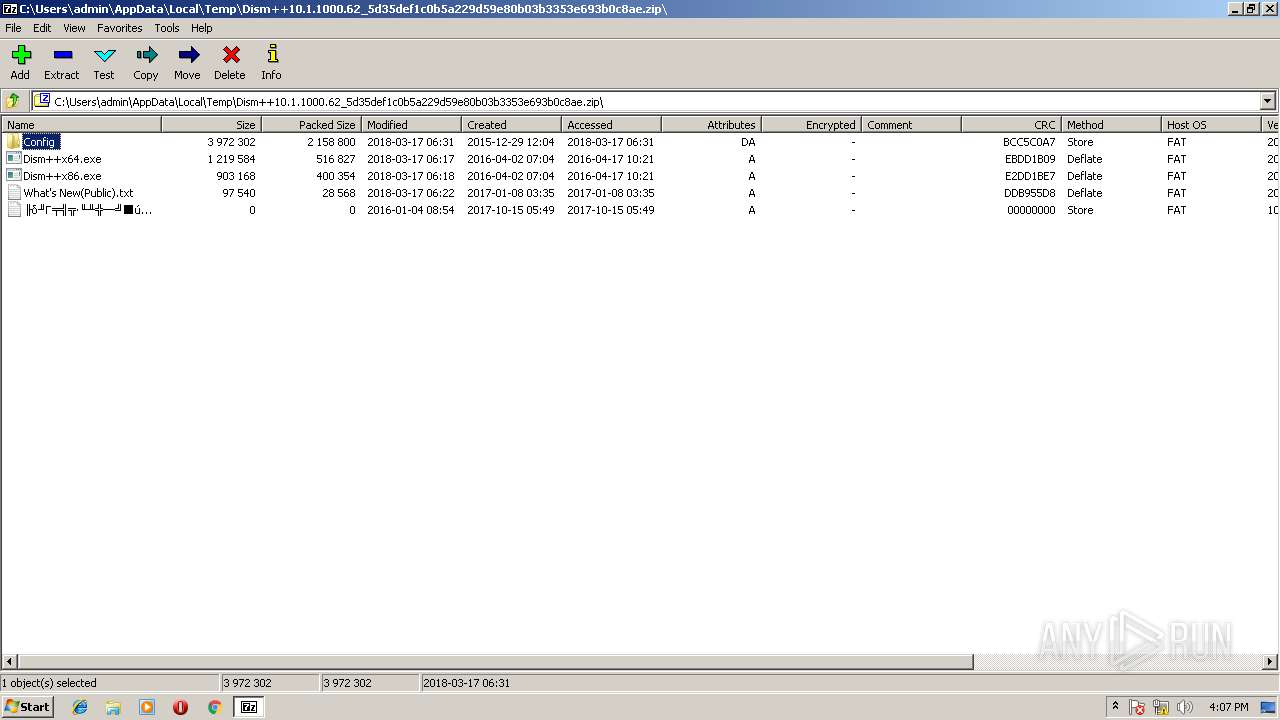The width and height of the screenshot is (1280, 720).
Task: Select the Config folder icon
Action: (14, 142)
